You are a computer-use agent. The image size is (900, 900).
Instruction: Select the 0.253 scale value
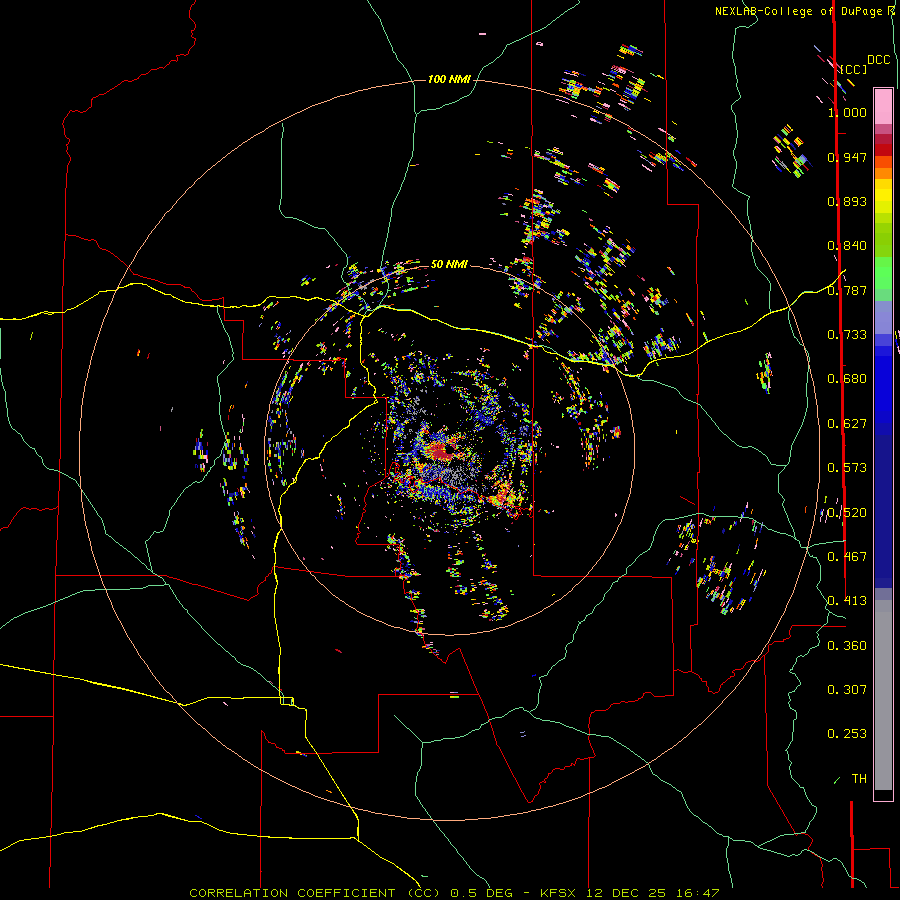847,734
